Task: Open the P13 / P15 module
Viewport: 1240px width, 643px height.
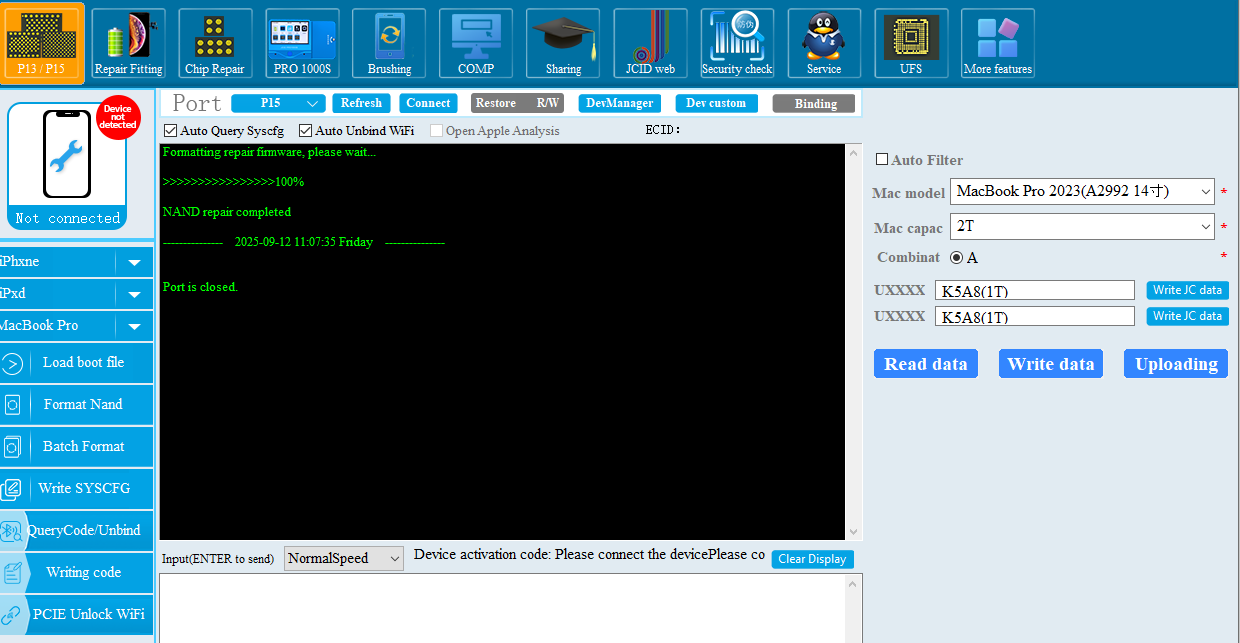Action: (x=41, y=43)
